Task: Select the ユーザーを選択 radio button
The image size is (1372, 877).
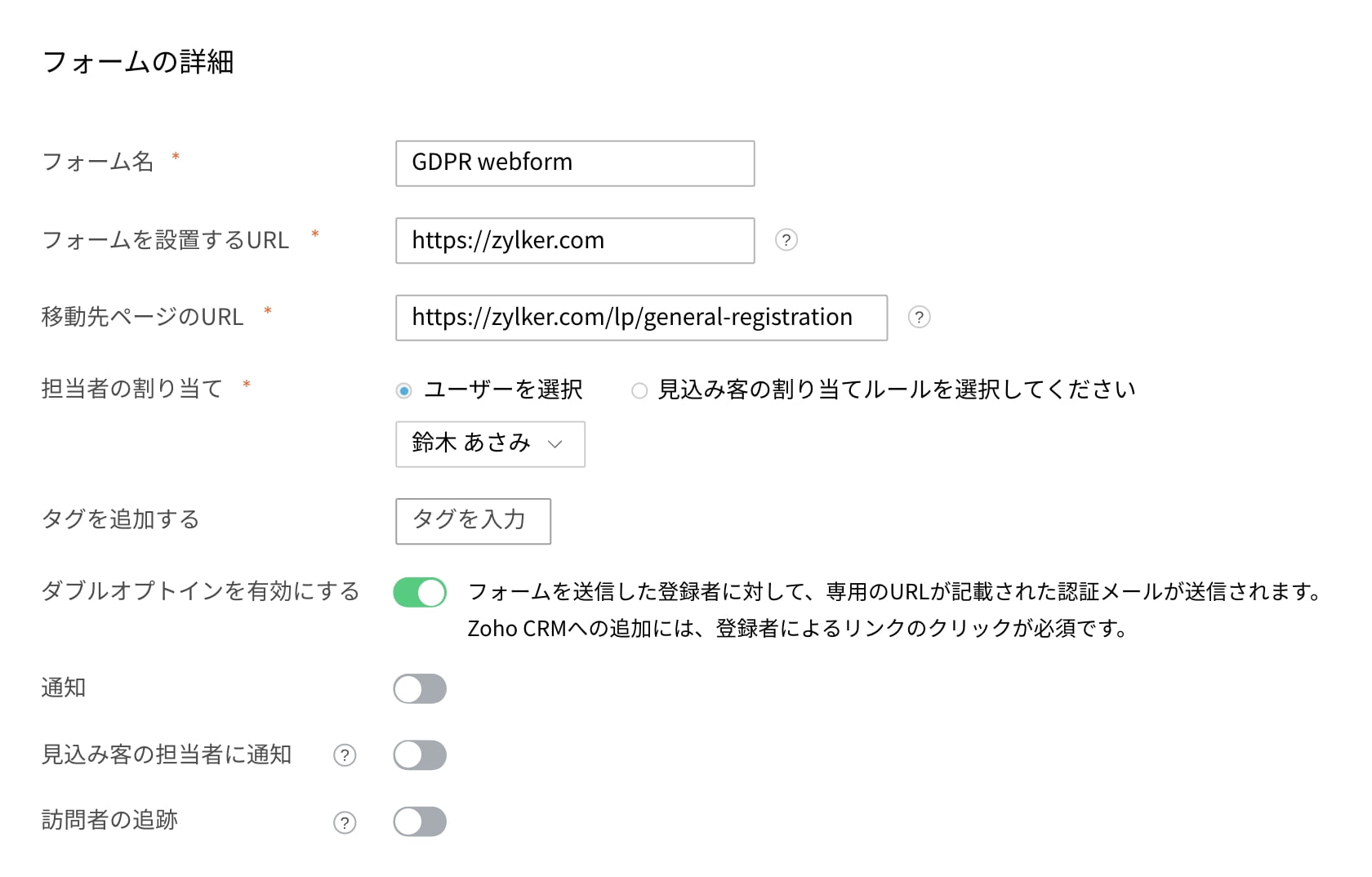Action: (x=403, y=390)
